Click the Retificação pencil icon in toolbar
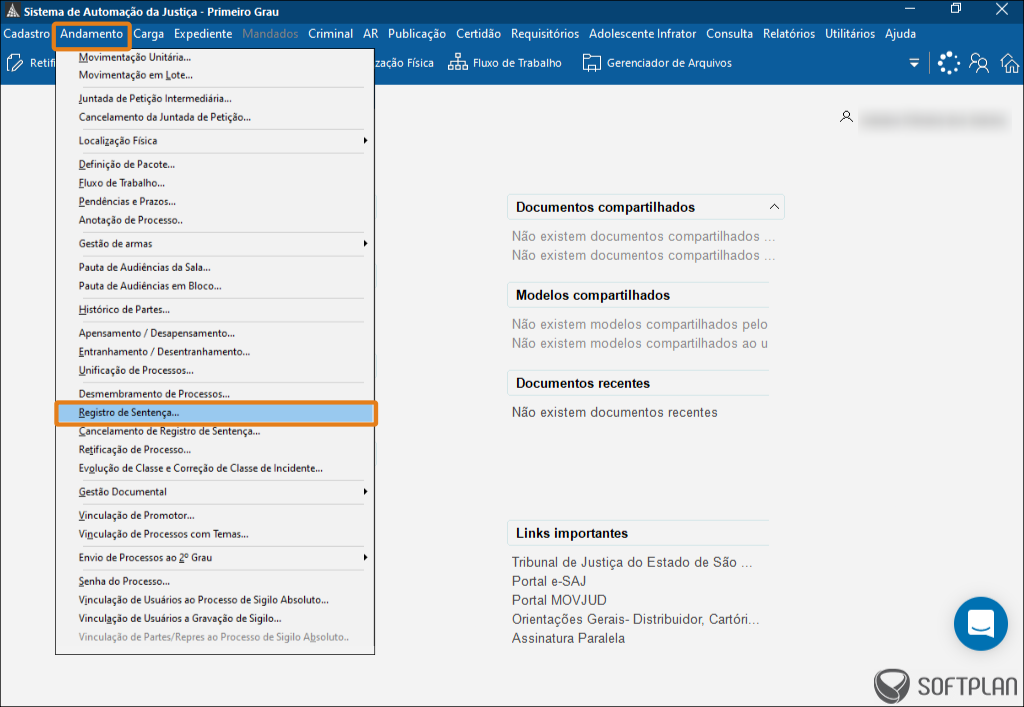The image size is (1024, 707). click(x=14, y=63)
